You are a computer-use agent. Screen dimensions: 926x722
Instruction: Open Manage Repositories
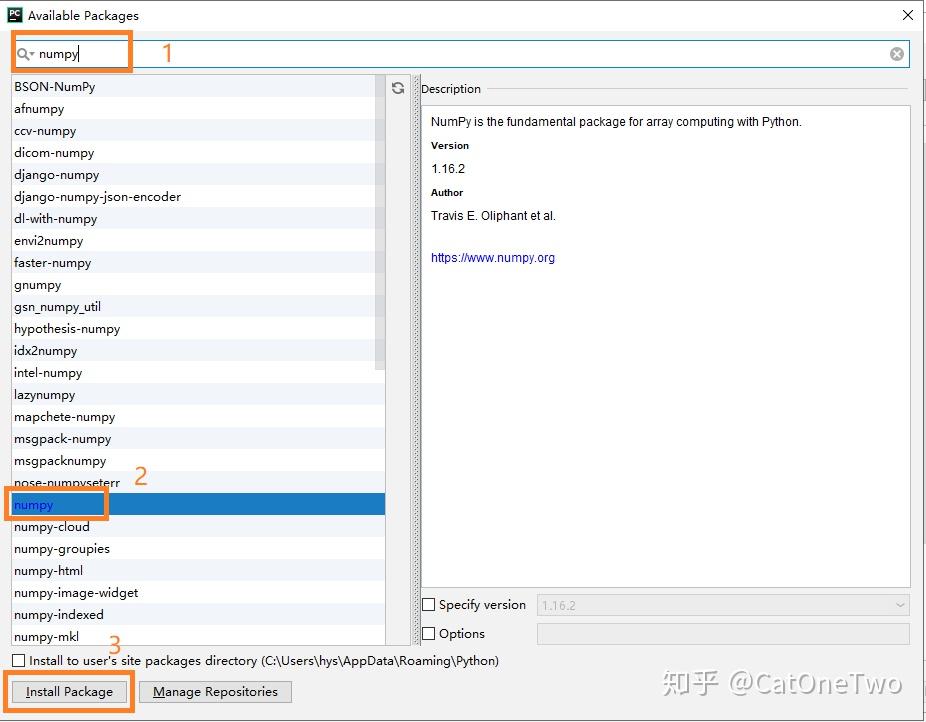click(215, 692)
